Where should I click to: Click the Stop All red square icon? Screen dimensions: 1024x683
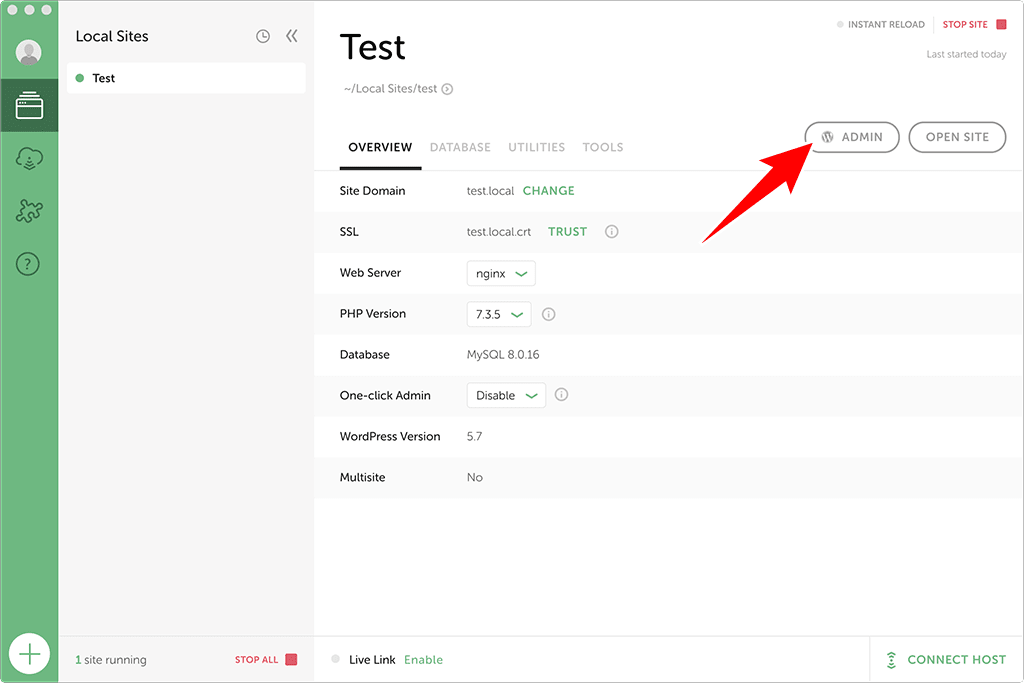(291, 659)
